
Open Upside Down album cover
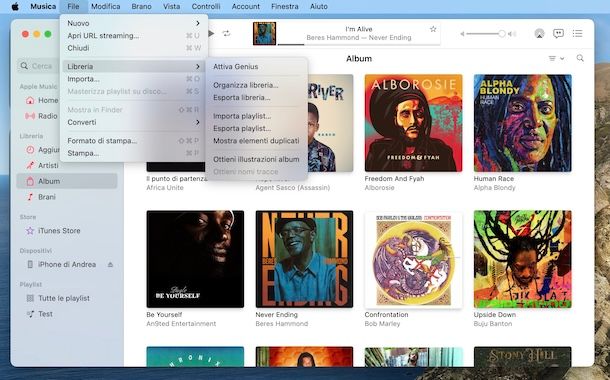click(x=522, y=259)
